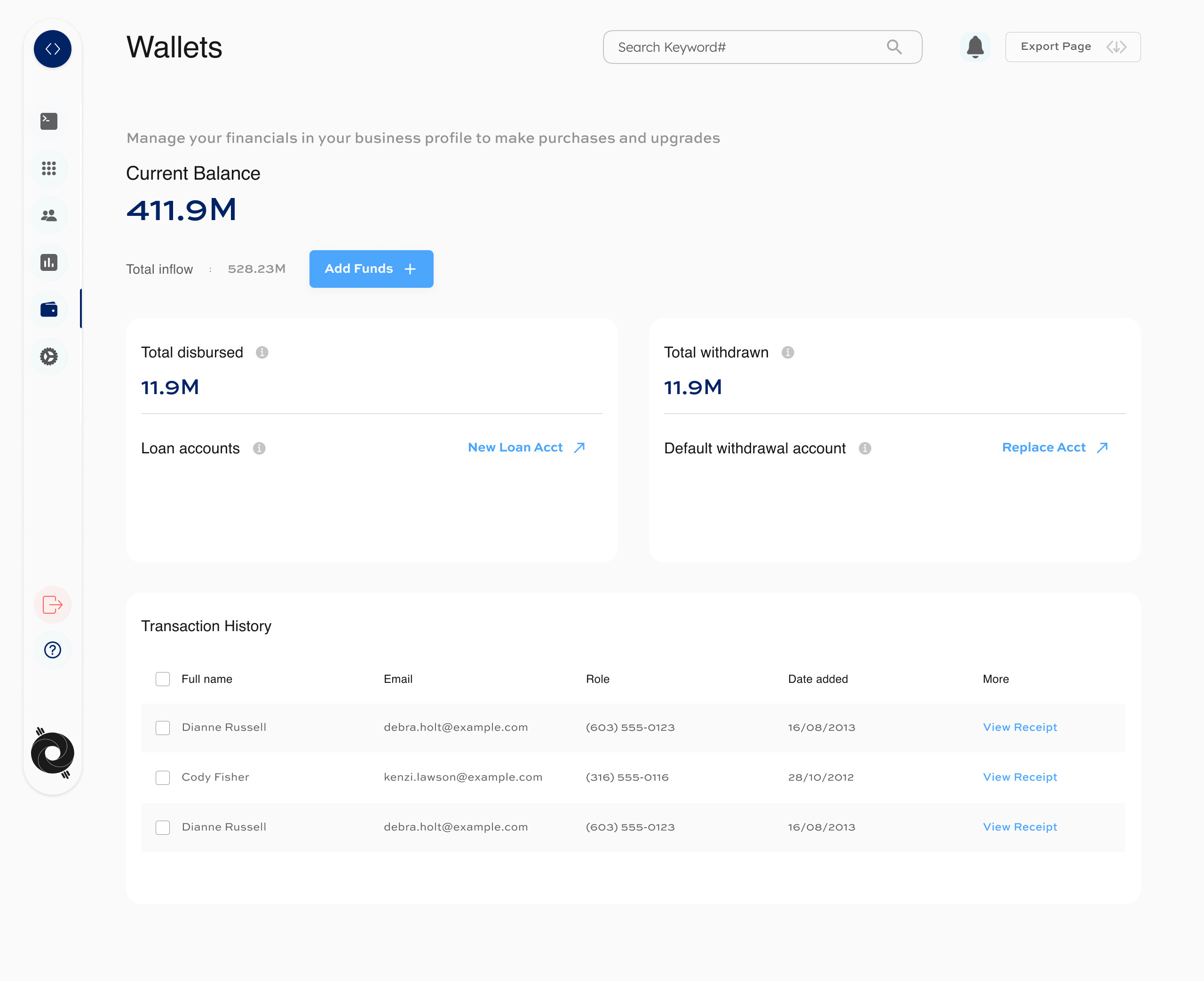Select Dianne Russell's row checkbox
This screenshot has width=1204, height=981.
click(x=163, y=728)
